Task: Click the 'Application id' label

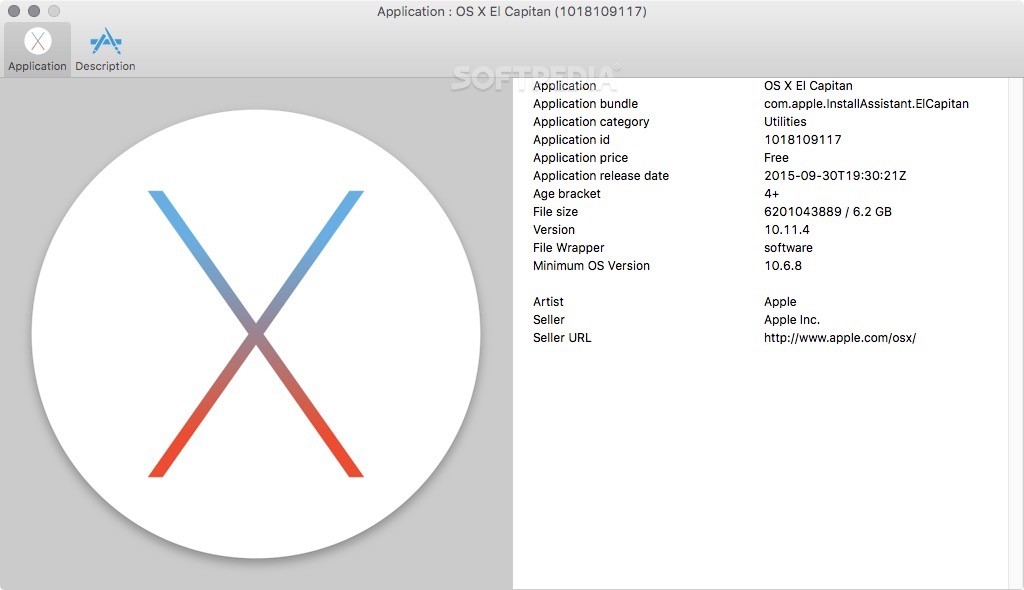Action: (571, 140)
